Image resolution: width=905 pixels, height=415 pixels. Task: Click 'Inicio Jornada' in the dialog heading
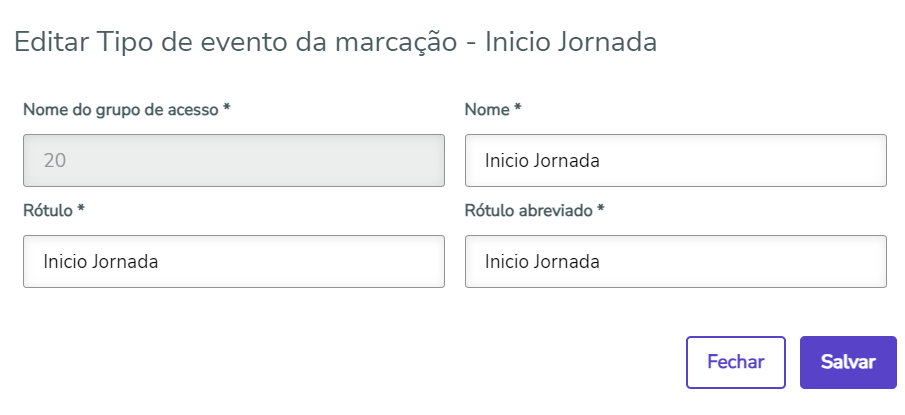coord(571,42)
